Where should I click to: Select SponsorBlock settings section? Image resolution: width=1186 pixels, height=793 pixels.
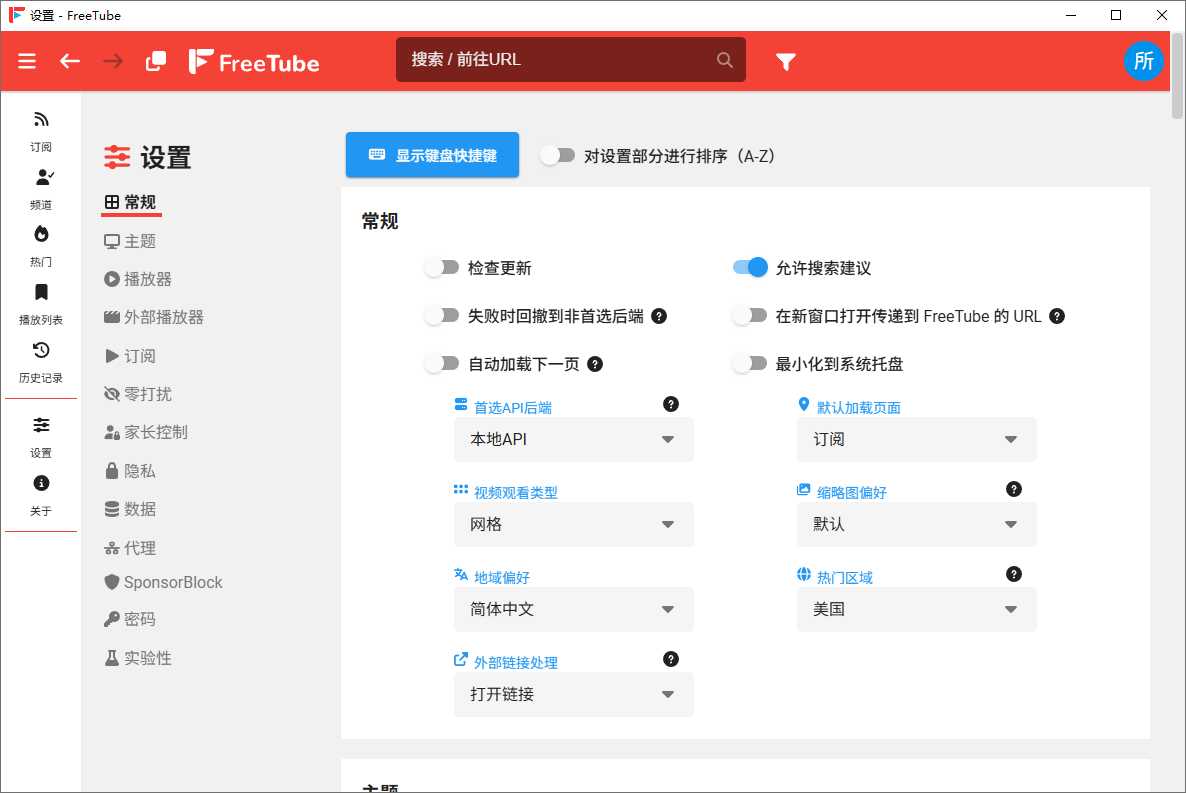coord(163,582)
